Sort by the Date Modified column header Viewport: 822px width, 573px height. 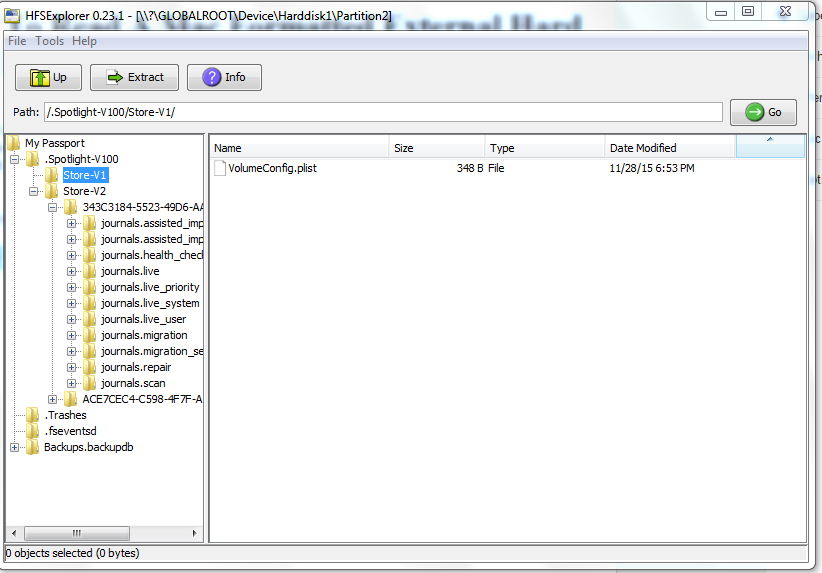[x=670, y=148]
